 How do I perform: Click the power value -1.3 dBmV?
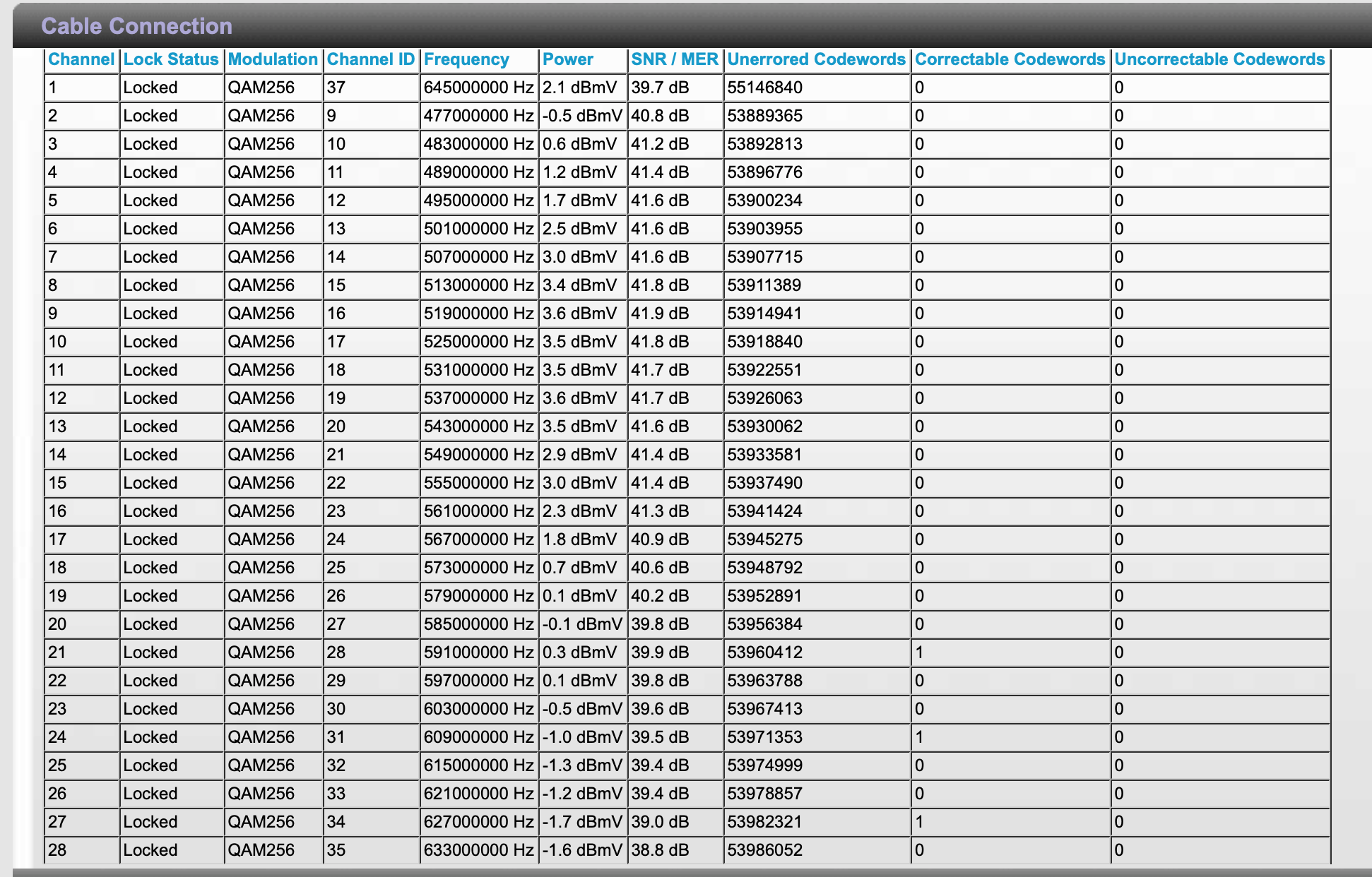pos(582,765)
